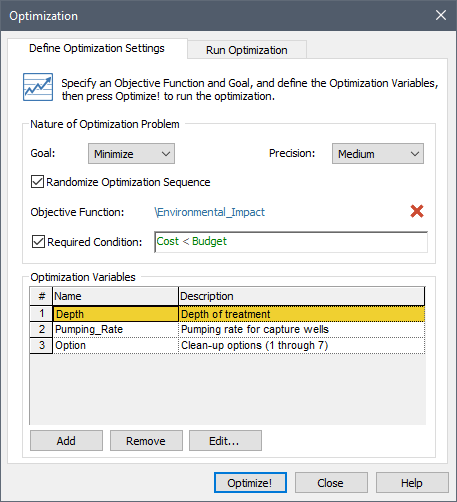Click the Add variable button

coord(66,441)
